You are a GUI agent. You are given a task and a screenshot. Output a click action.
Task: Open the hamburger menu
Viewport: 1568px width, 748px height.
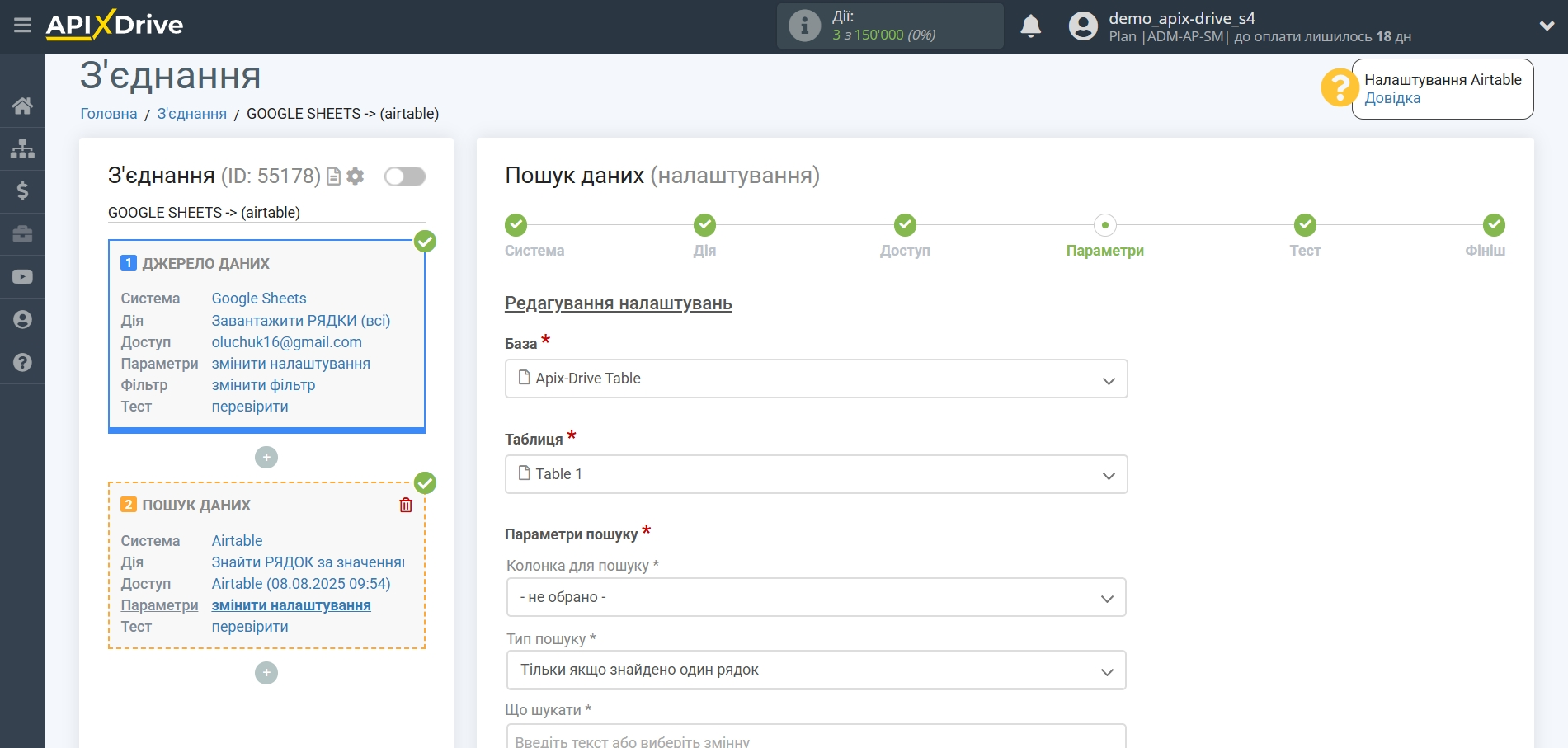click(x=22, y=26)
